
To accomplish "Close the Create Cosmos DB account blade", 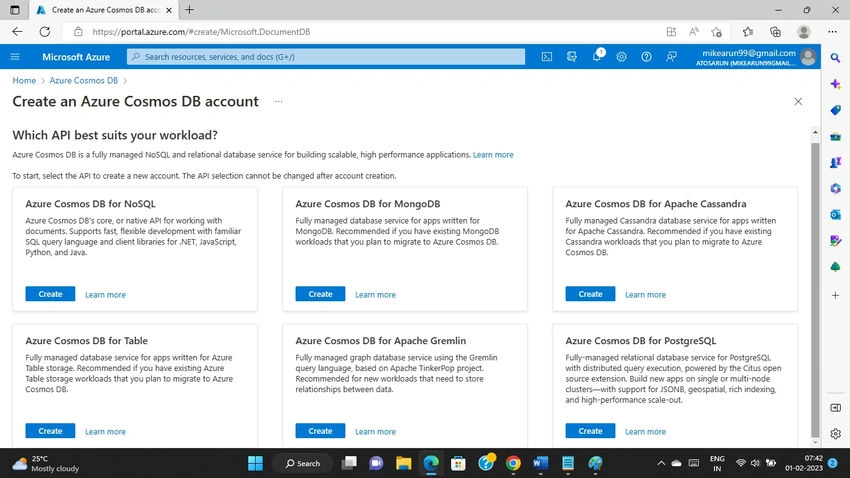I will tap(798, 101).
